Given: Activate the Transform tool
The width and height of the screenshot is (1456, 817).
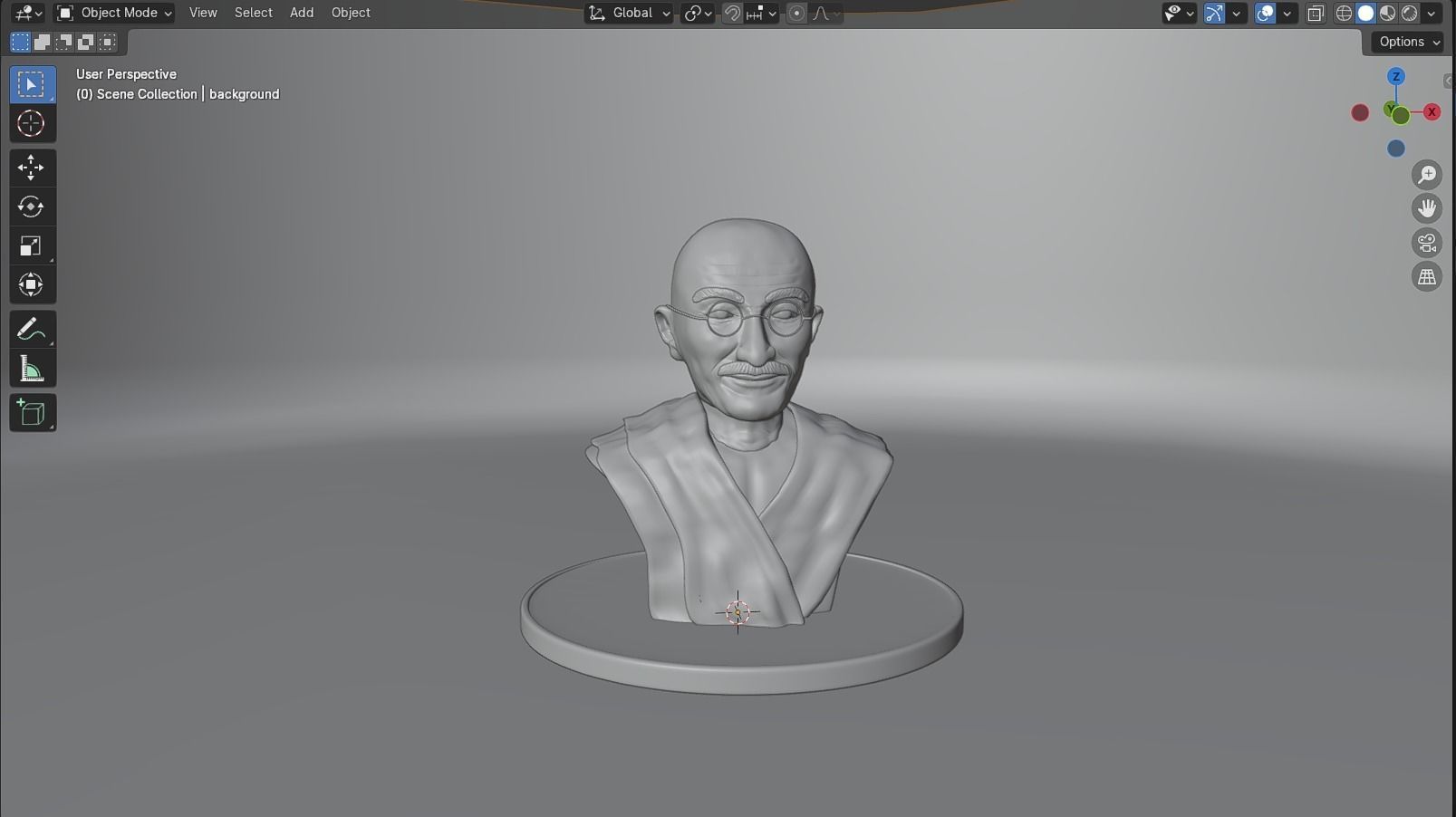Looking at the screenshot, I should pyautogui.click(x=32, y=284).
